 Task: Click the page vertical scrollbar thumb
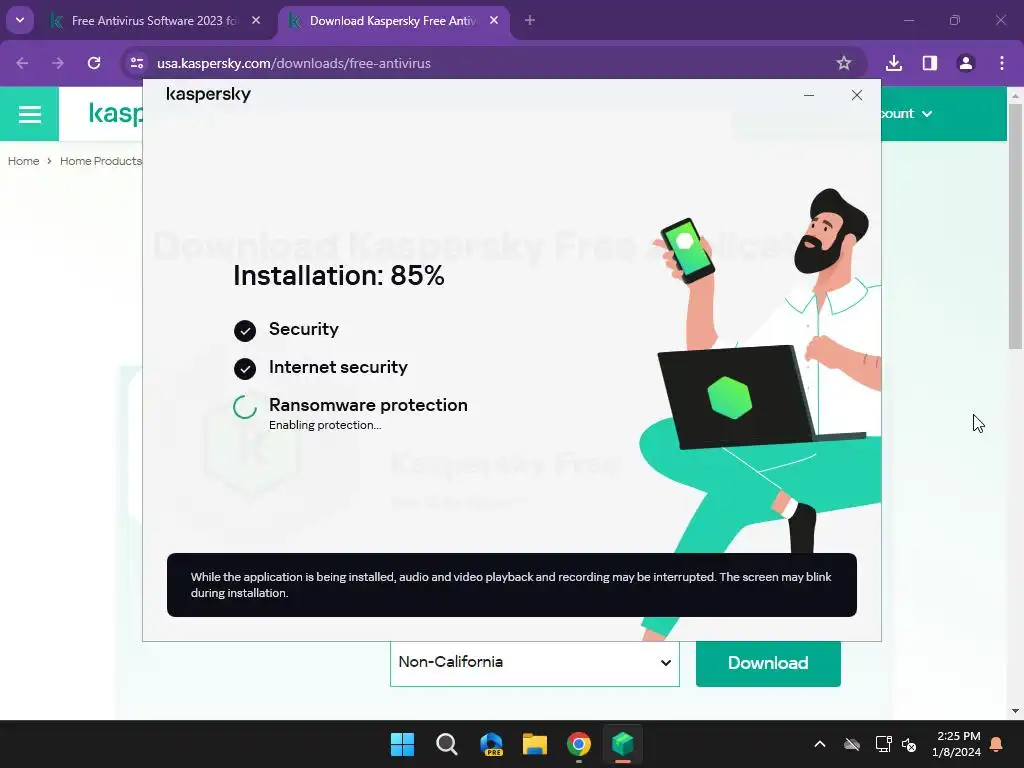click(x=1015, y=226)
